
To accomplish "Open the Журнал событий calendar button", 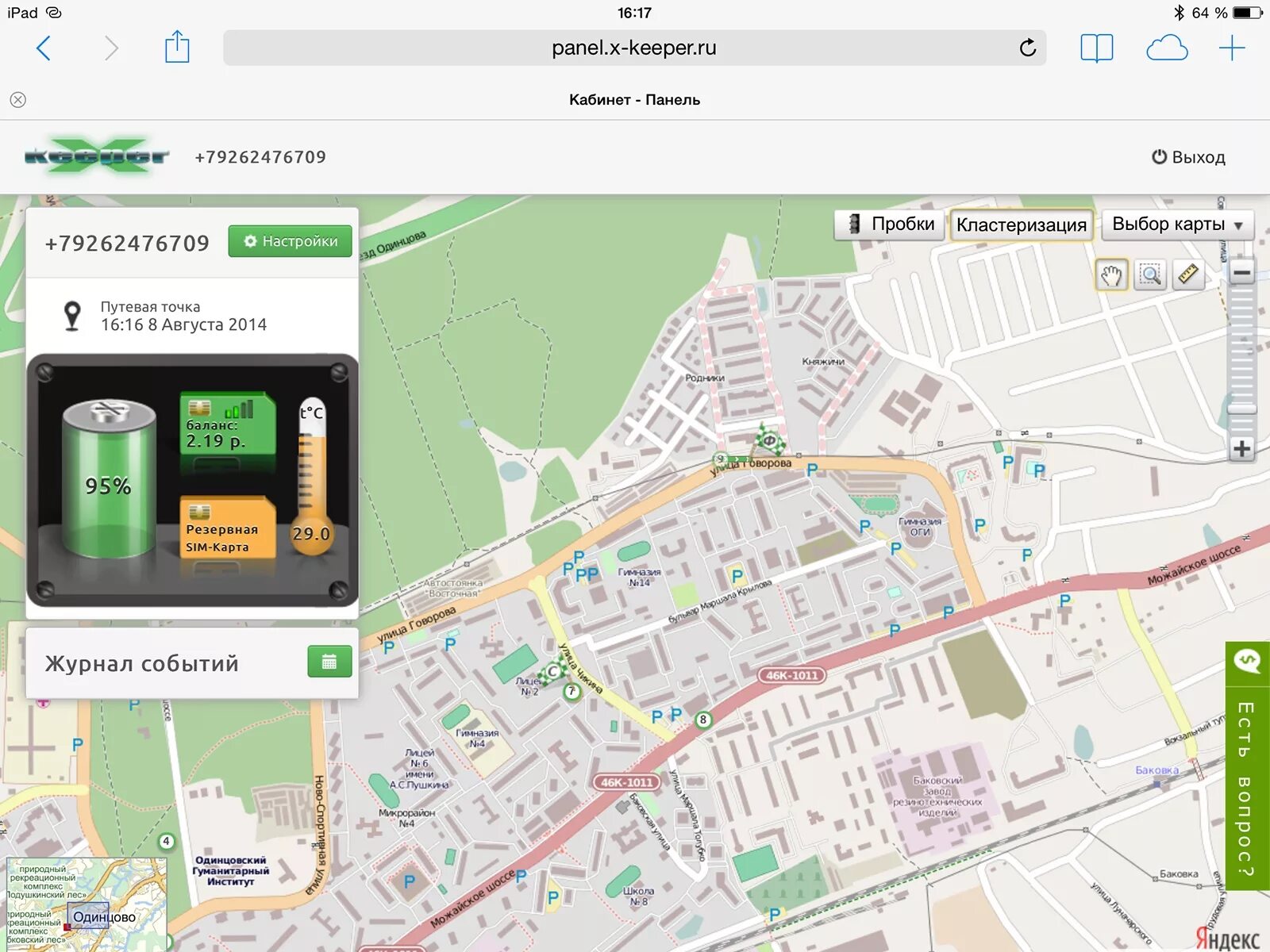I will 329,662.
